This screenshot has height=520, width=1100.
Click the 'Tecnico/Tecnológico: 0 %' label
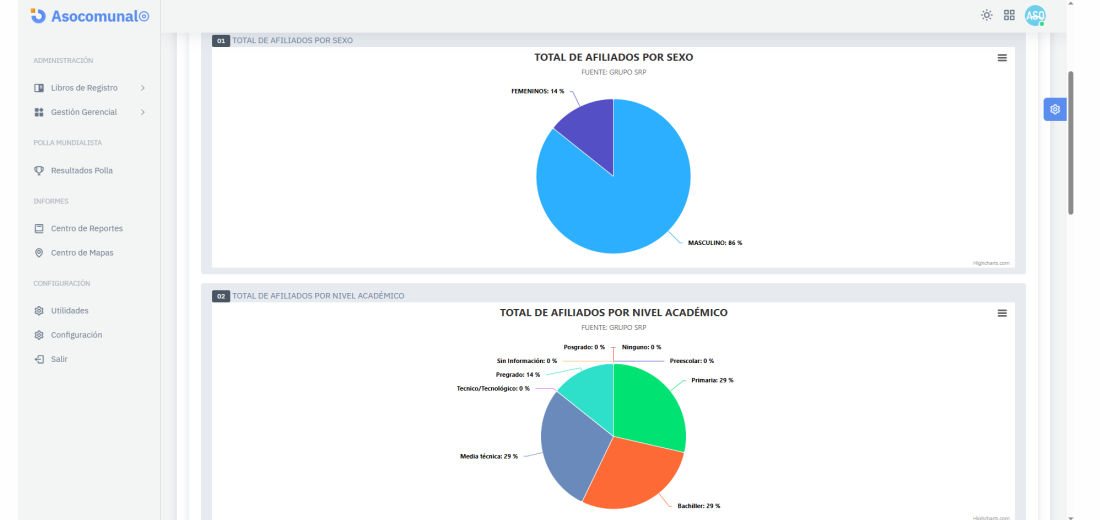coord(493,388)
